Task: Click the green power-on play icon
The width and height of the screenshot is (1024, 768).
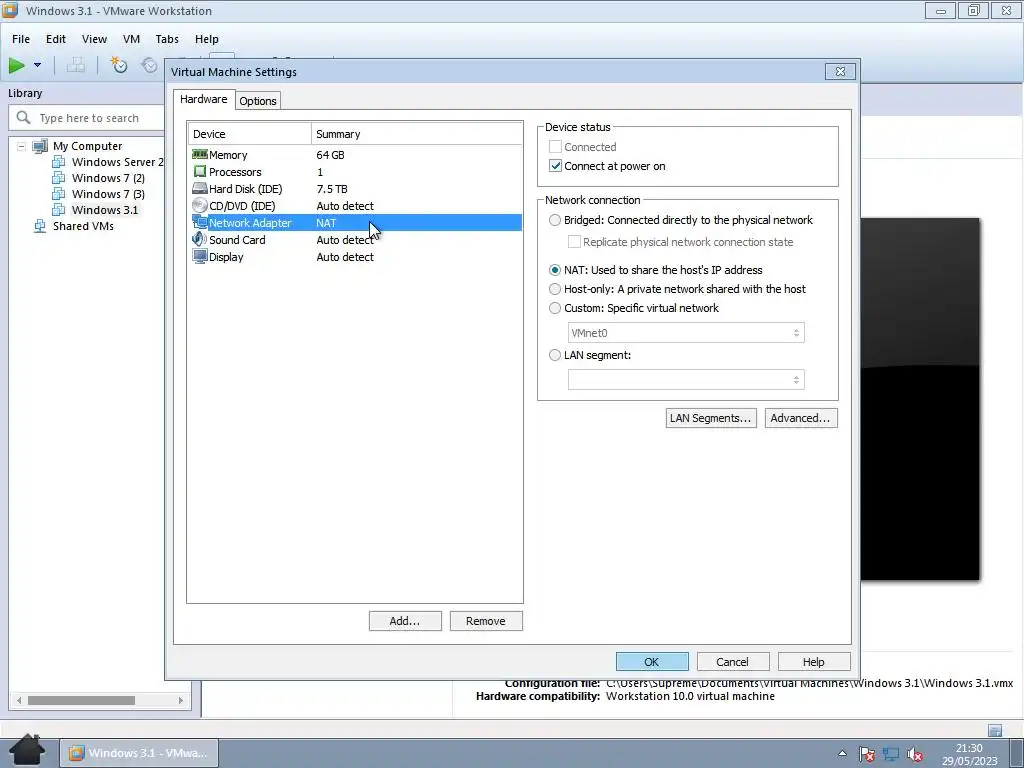Action: click(16, 65)
